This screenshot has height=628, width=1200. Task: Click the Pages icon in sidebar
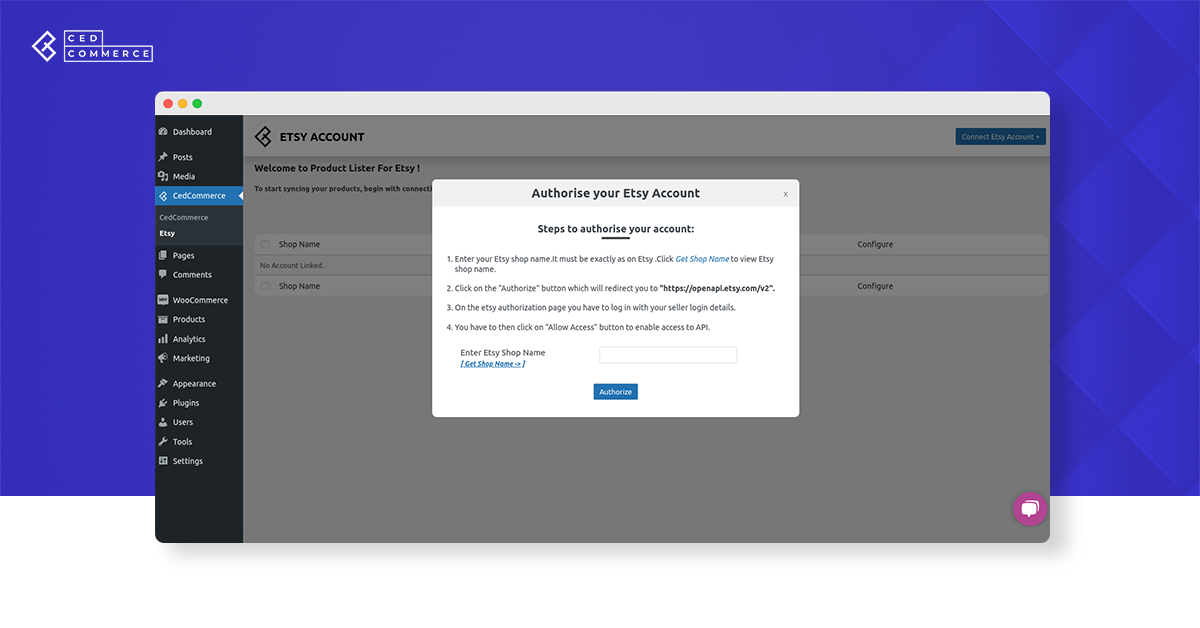pyautogui.click(x=163, y=255)
